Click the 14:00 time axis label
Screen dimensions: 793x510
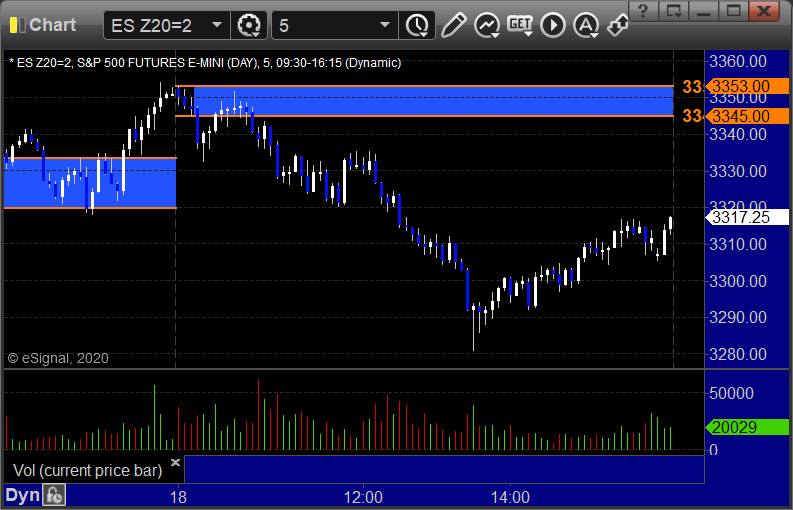tap(510, 497)
